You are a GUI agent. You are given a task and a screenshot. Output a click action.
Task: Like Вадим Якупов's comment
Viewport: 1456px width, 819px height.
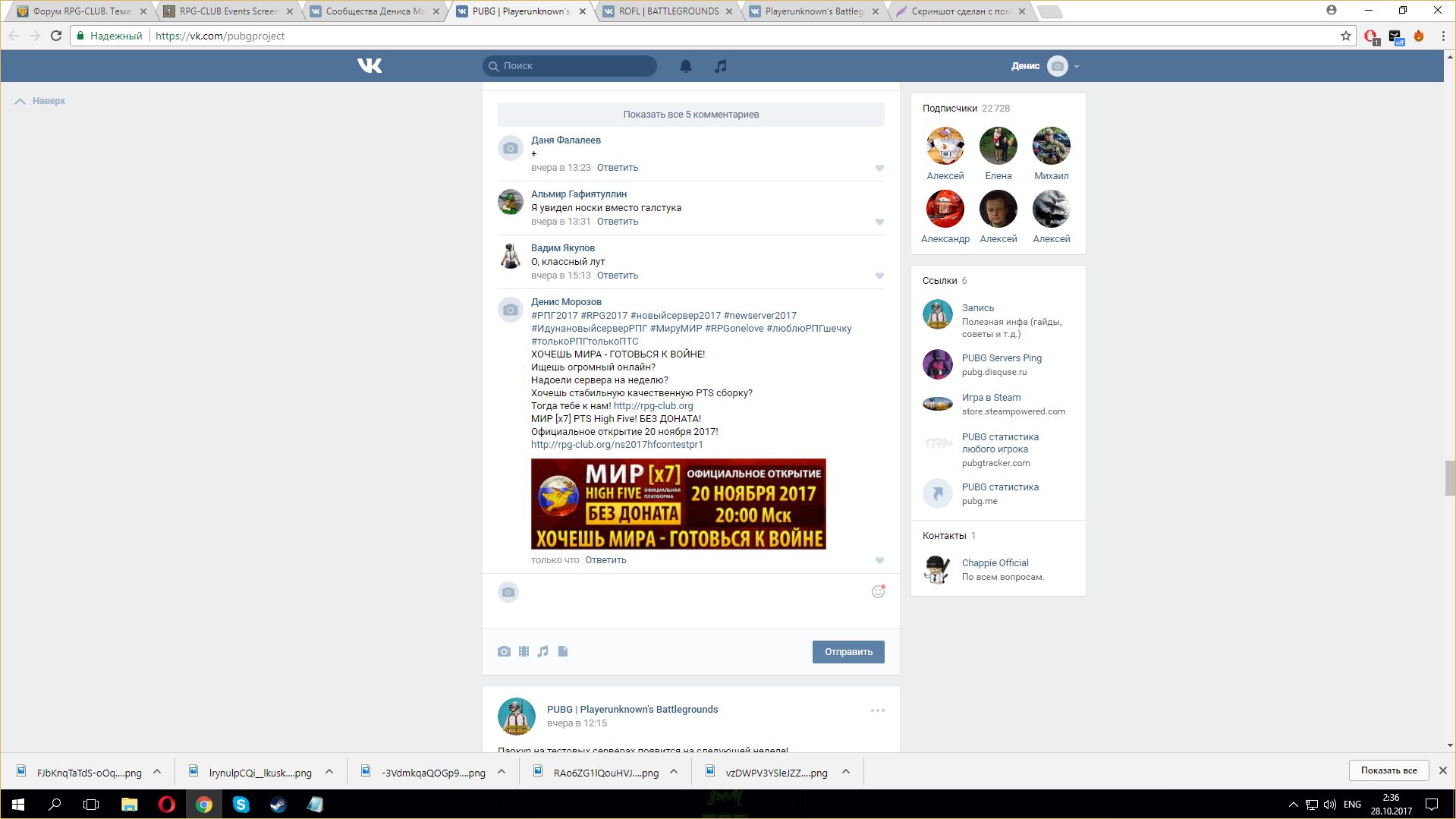click(x=879, y=276)
